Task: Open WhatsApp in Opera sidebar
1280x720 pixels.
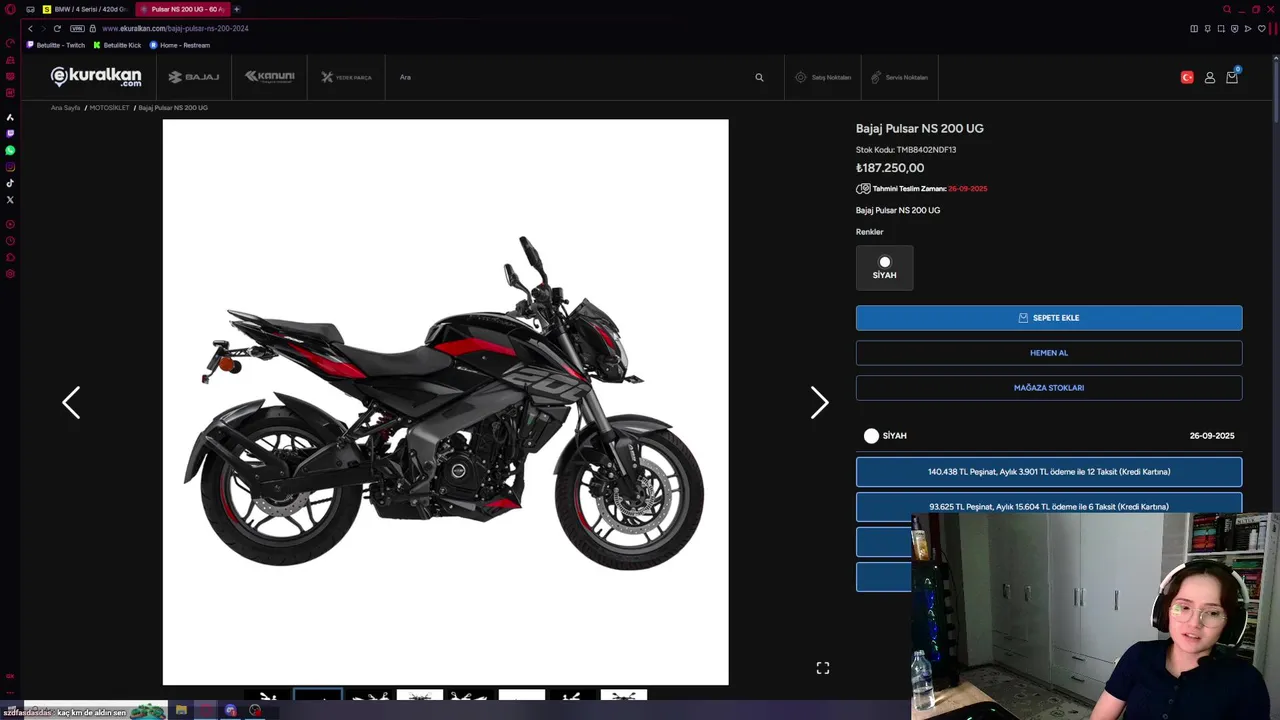Action: [x=10, y=150]
